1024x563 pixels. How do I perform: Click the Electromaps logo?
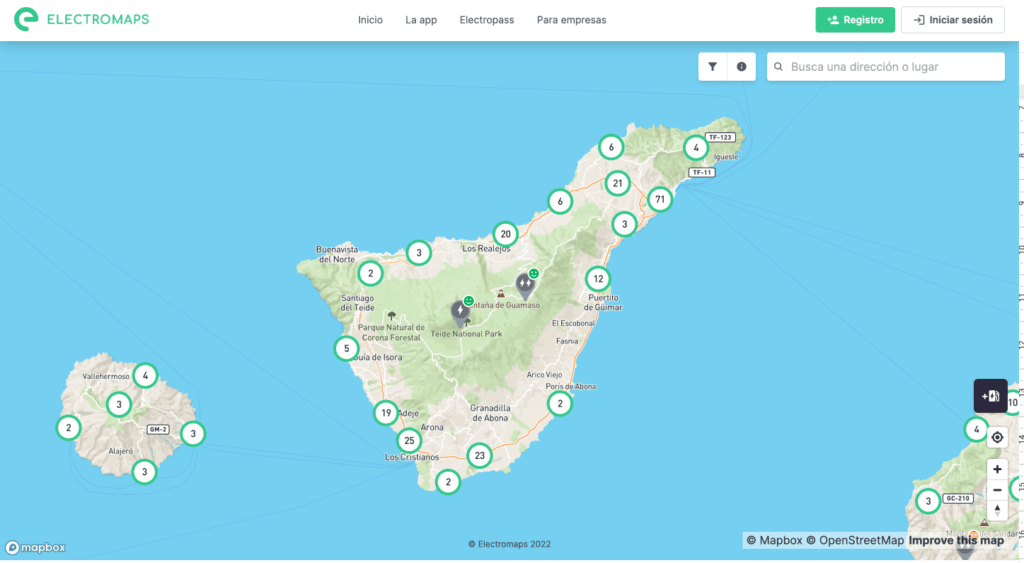(x=82, y=19)
